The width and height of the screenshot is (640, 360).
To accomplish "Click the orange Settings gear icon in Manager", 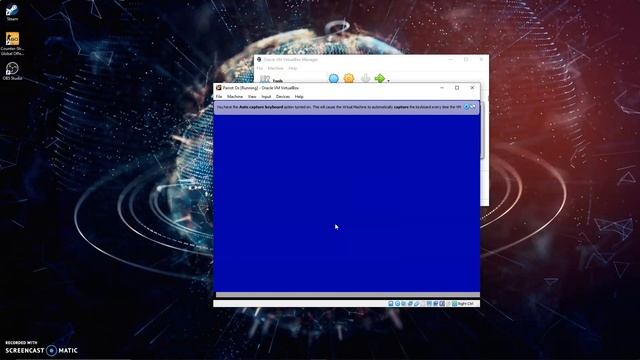I will 349,78.
